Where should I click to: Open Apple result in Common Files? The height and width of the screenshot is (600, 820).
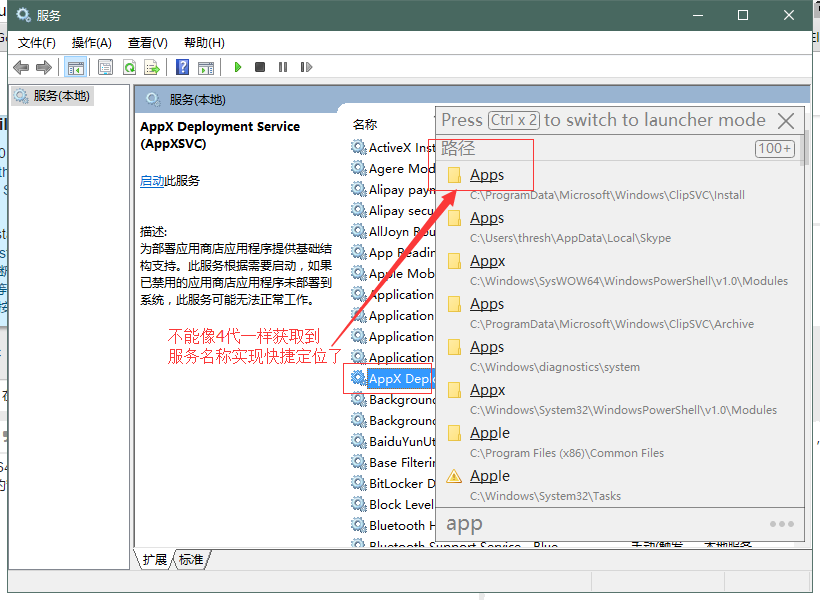point(619,441)
